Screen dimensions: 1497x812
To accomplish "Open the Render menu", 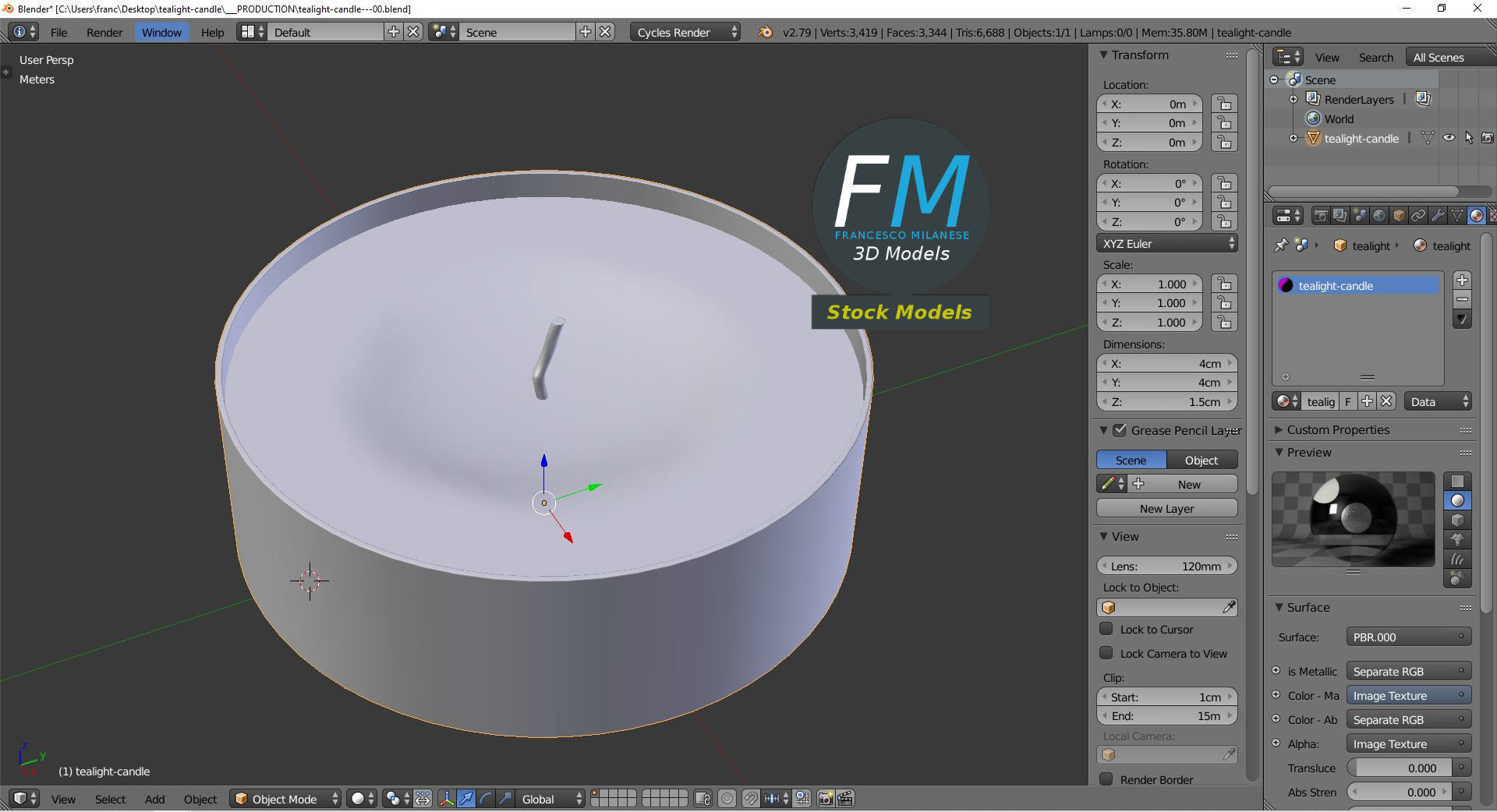I will click(104, 32).
